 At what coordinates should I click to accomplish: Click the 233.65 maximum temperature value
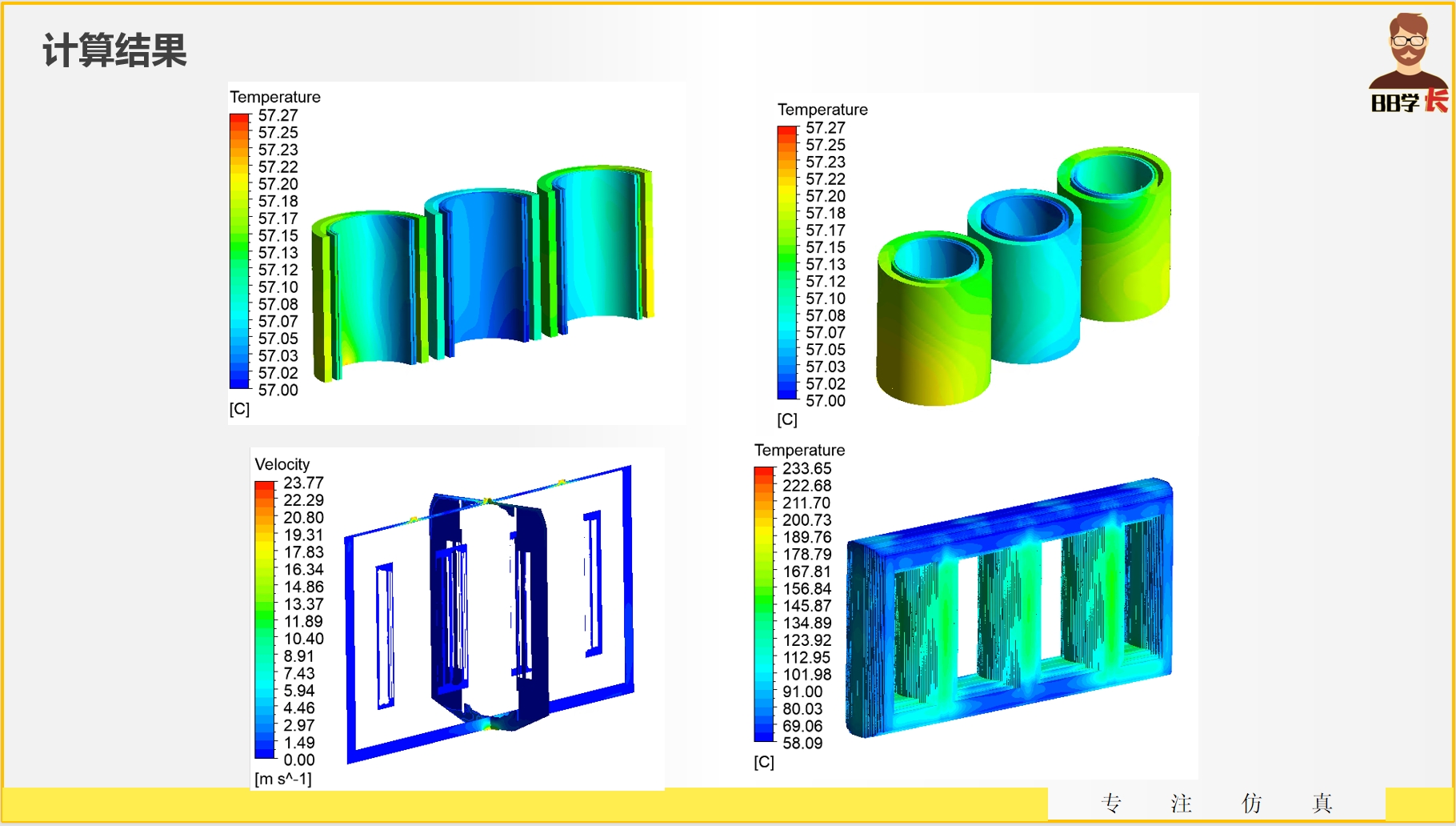806,468
